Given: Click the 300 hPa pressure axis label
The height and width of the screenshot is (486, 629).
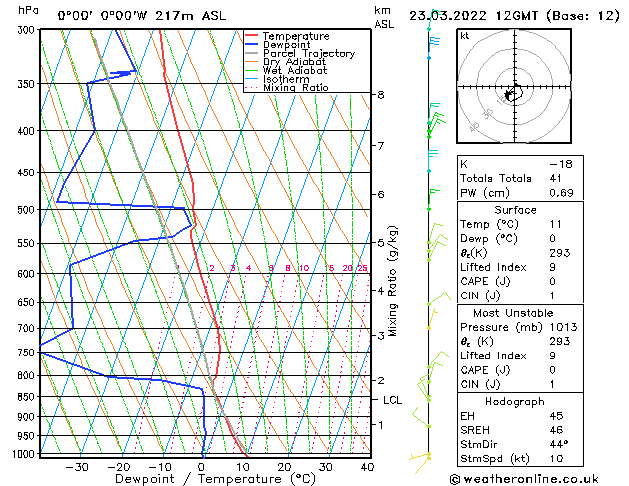Looking at the screenshot, I should (28, 30).
